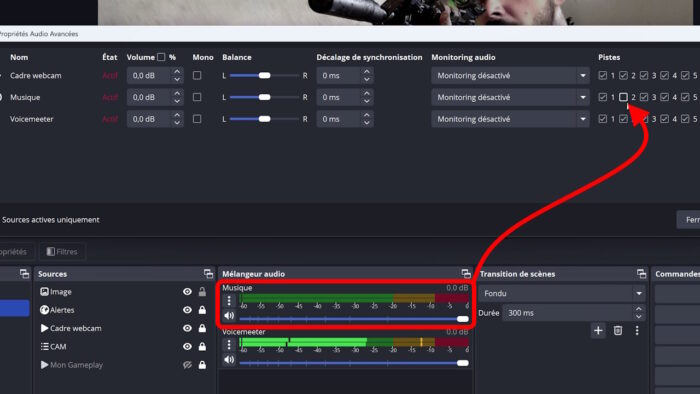700x394 pixels.
Task: Mute the Musique channel speaker icon
Action: click(229, 316)
